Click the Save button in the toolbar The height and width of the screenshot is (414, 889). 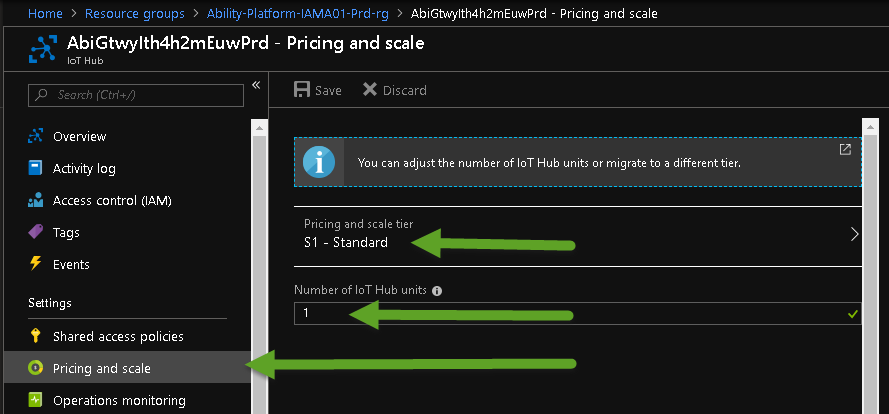point(318,90)
